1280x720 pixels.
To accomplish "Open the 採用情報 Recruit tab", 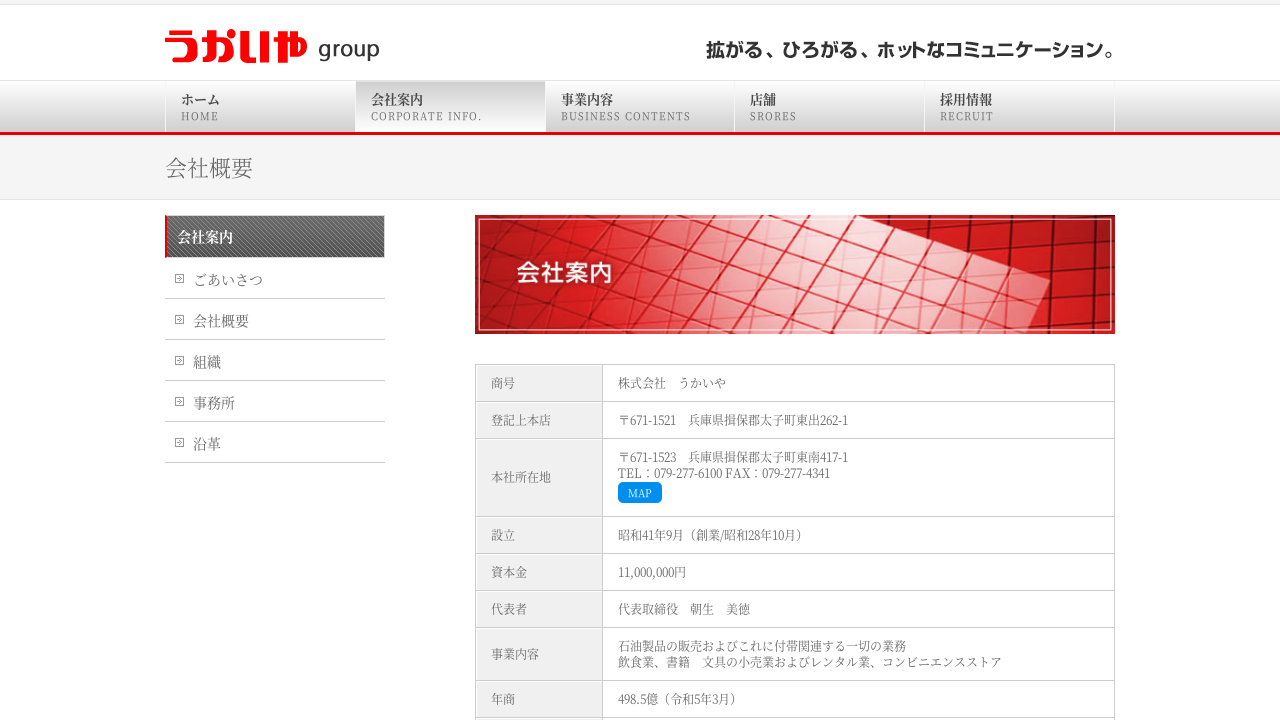I will point(1019,107).
